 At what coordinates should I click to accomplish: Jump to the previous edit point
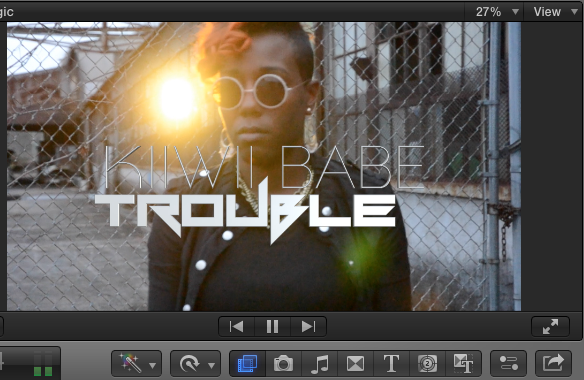[x=237, y=326]
